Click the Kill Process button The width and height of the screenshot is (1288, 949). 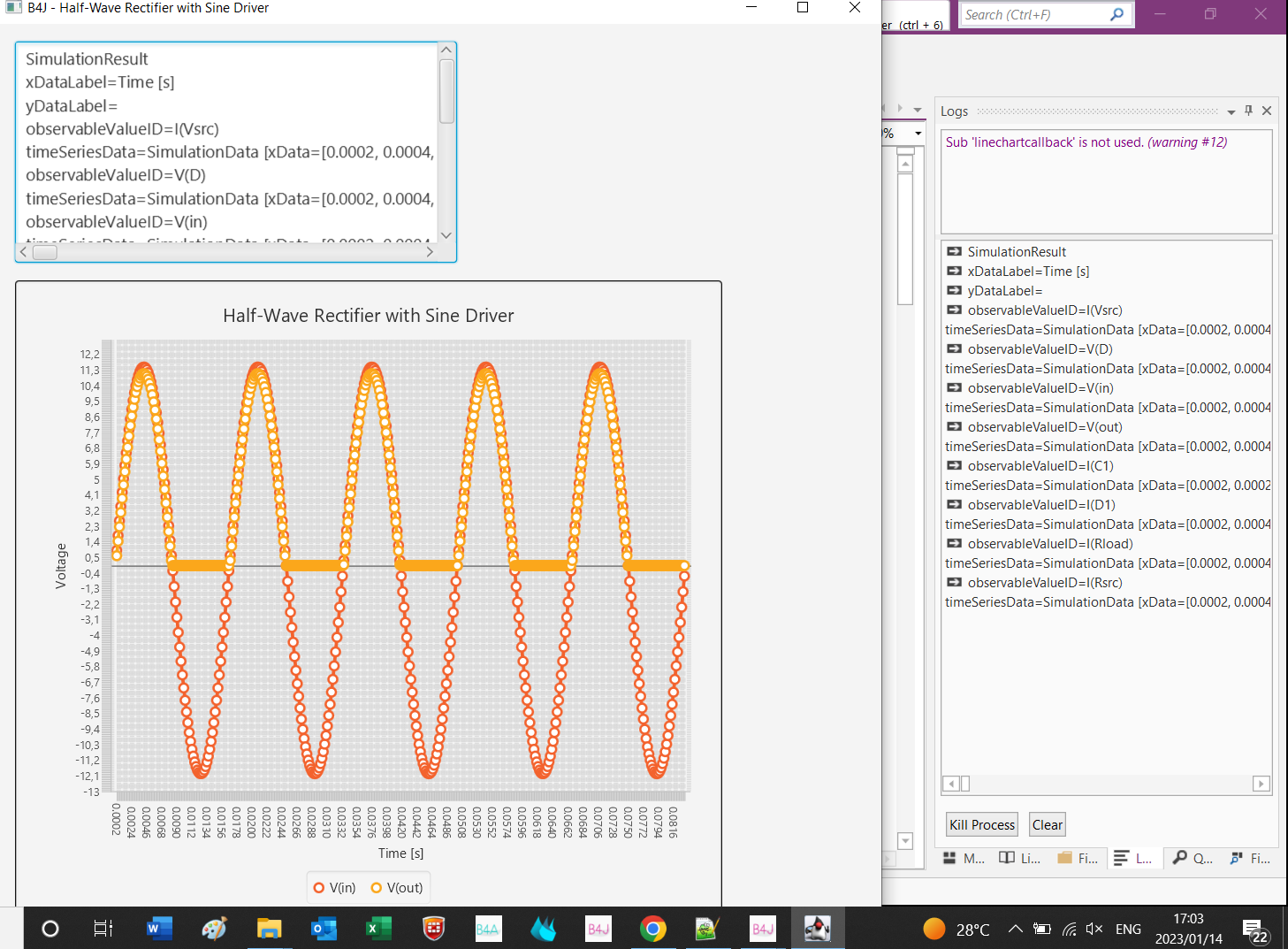click(981, 823)
